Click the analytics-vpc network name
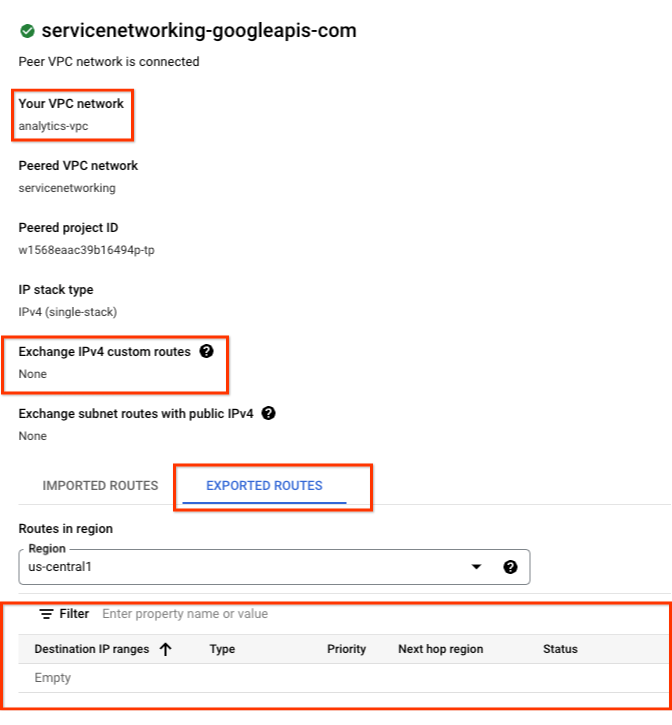Viewport: 672px width, 725px height. tap(54, 126)
